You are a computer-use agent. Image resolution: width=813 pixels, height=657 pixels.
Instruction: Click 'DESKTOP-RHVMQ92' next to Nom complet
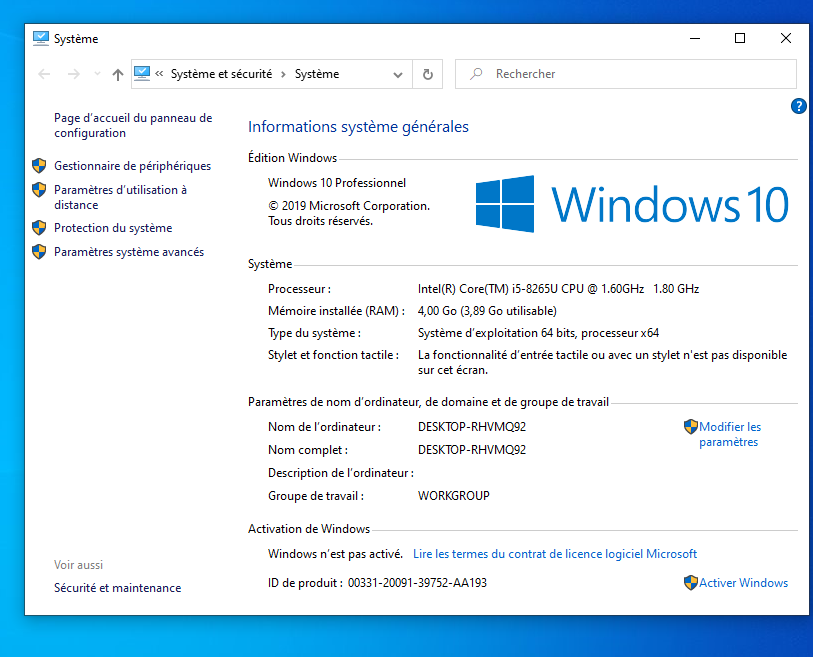(x=472, y=450)
